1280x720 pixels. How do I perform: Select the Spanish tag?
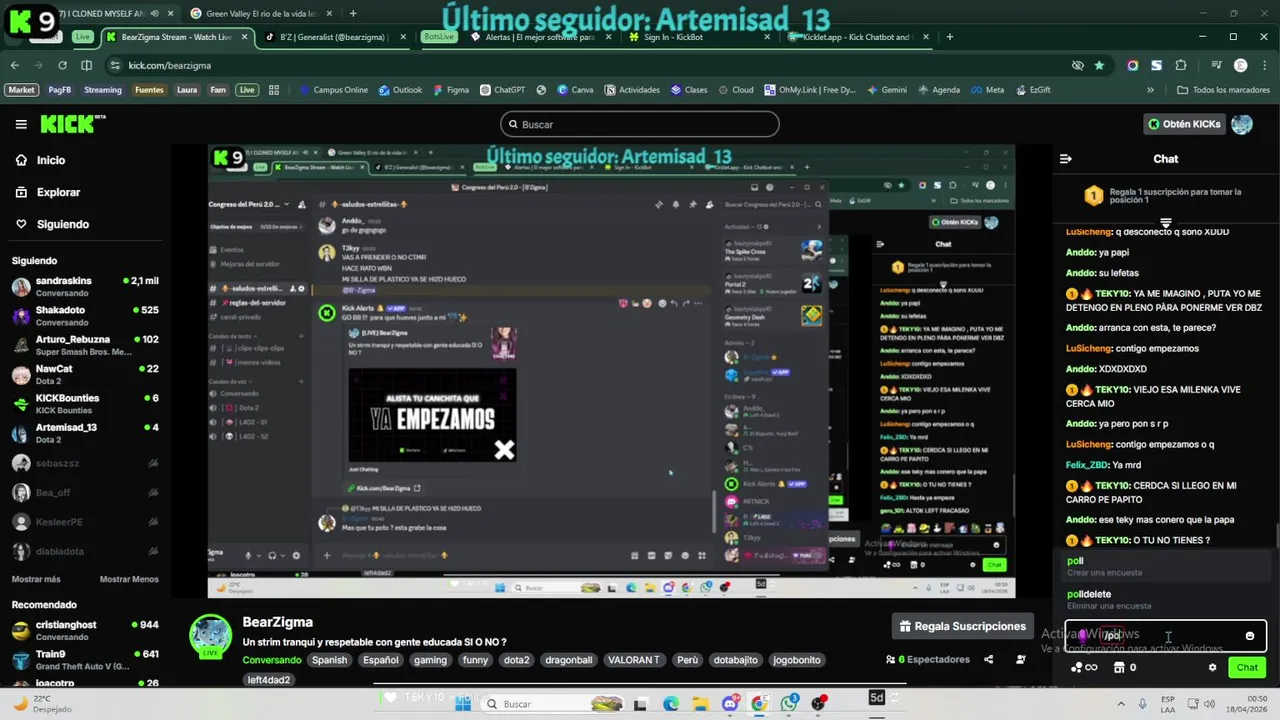click(x=329, y=660)
